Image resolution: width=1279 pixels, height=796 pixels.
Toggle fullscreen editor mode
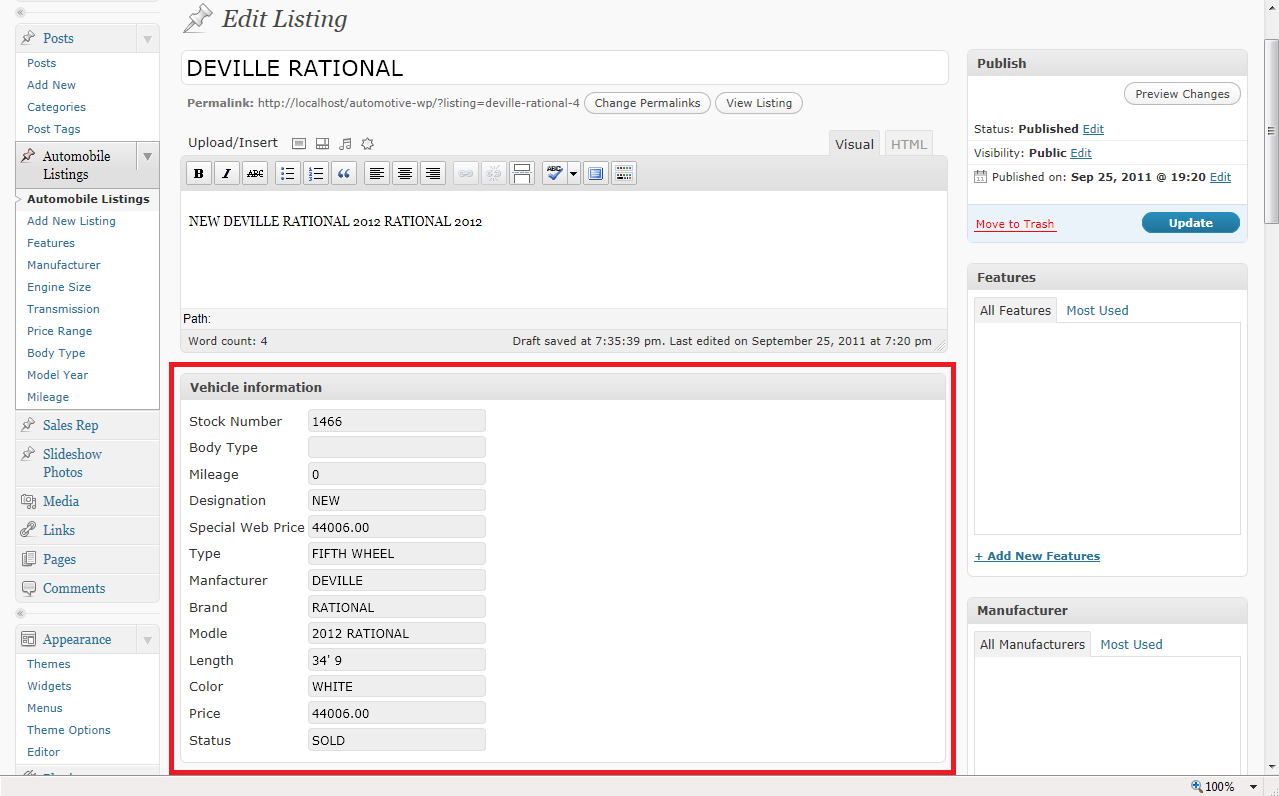(596, 174)
